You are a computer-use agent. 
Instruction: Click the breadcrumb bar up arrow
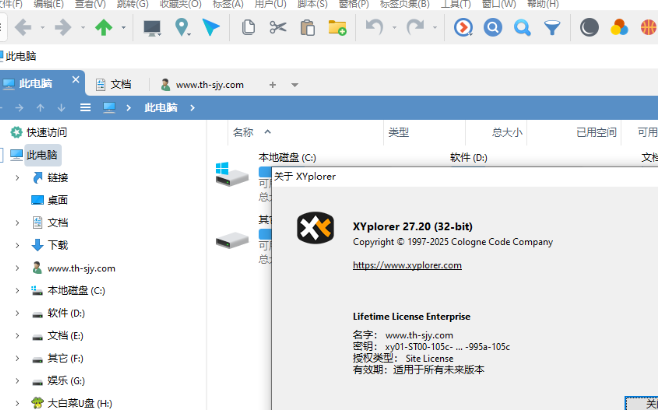click(40, 108)
